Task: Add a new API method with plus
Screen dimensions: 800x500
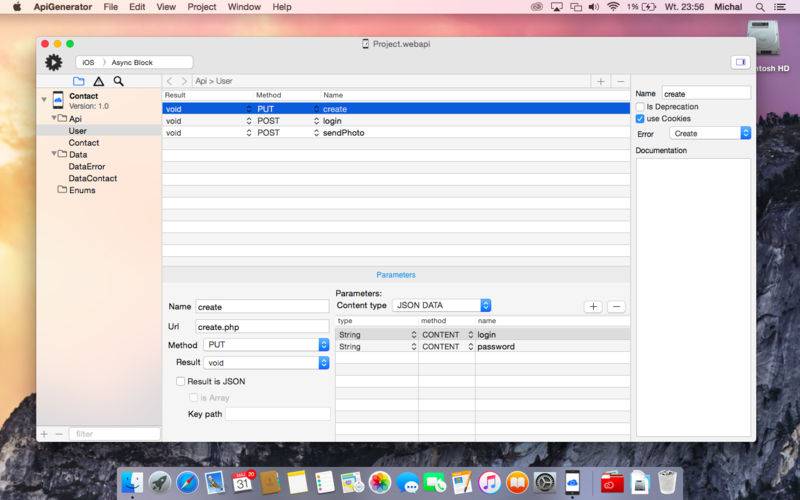Action: pos(601,81)
